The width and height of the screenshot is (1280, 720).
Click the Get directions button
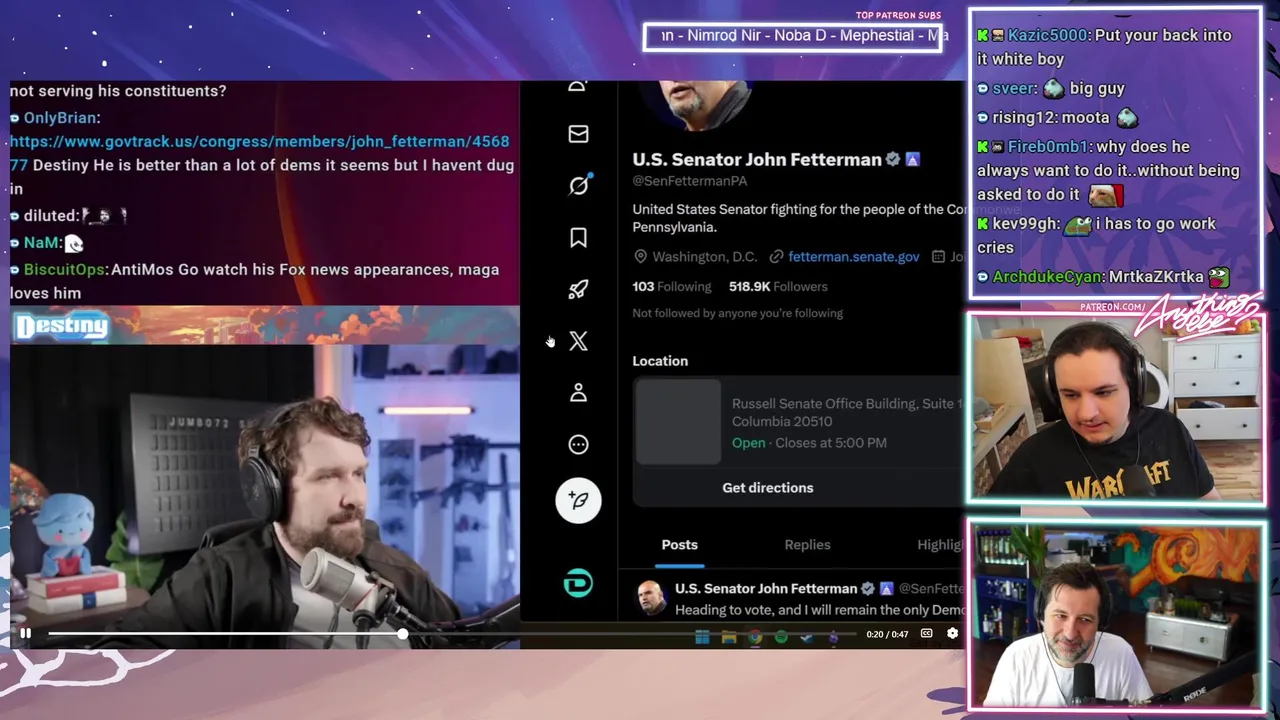(768, 488)
